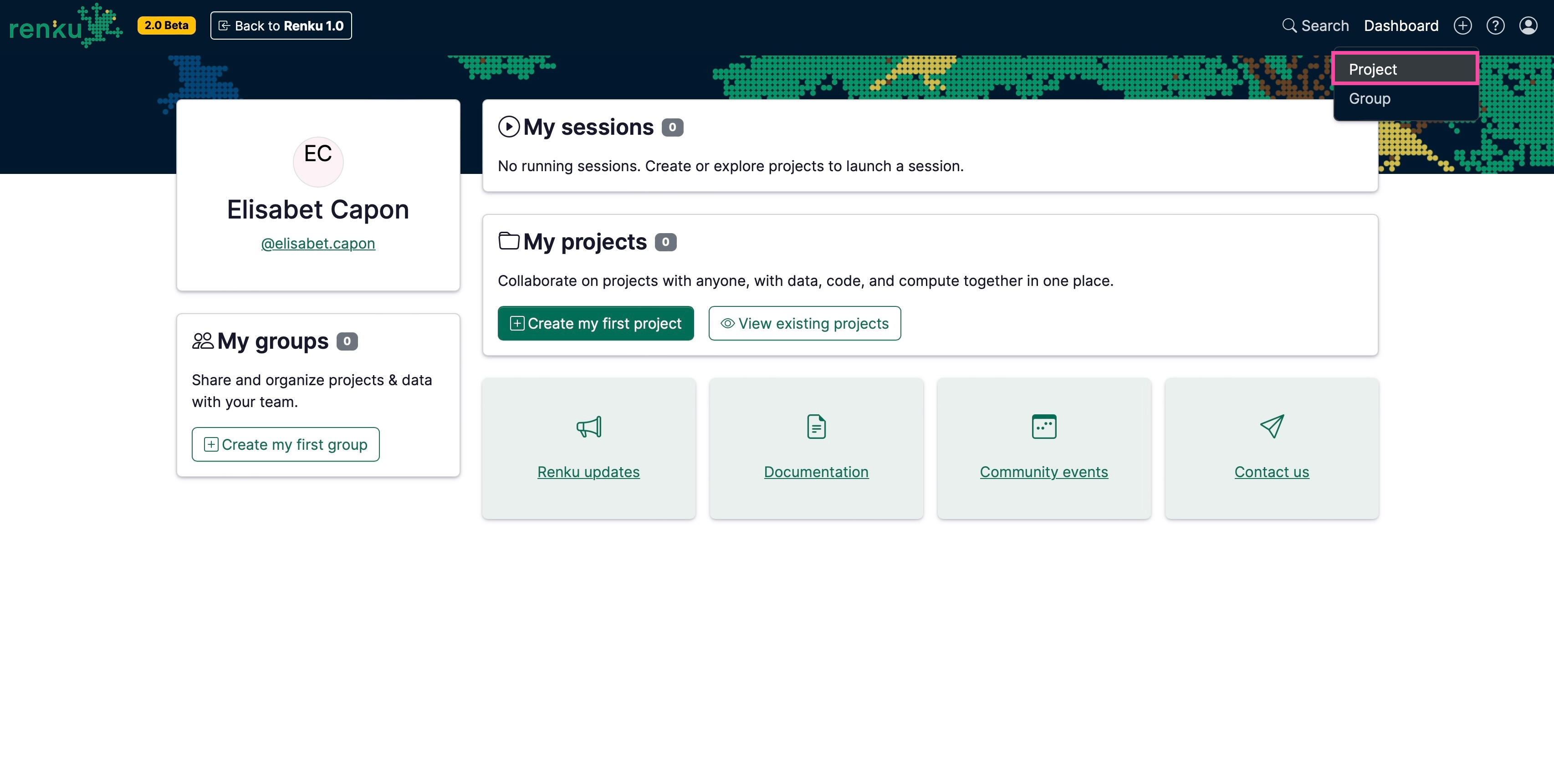
Task: Click the 'Collaborate on projects with anyone' text
Action: click(805, 280)
